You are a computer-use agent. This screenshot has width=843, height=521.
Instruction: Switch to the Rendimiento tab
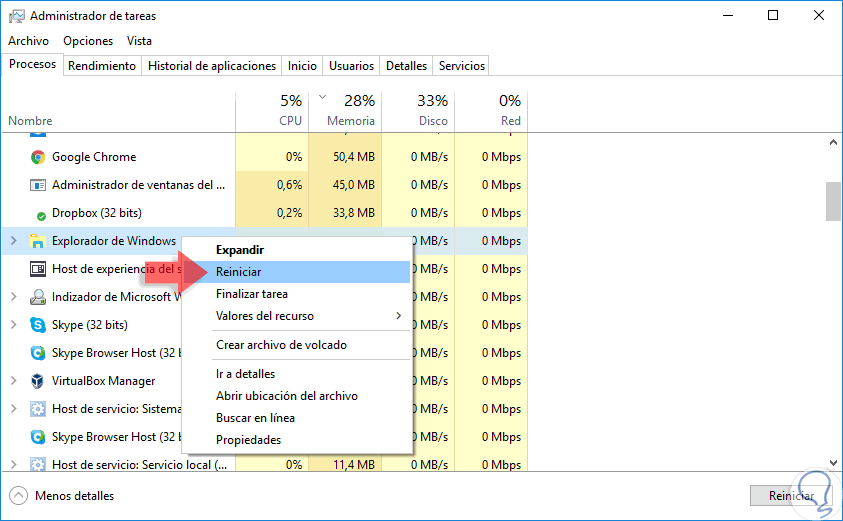pos(102,66)
